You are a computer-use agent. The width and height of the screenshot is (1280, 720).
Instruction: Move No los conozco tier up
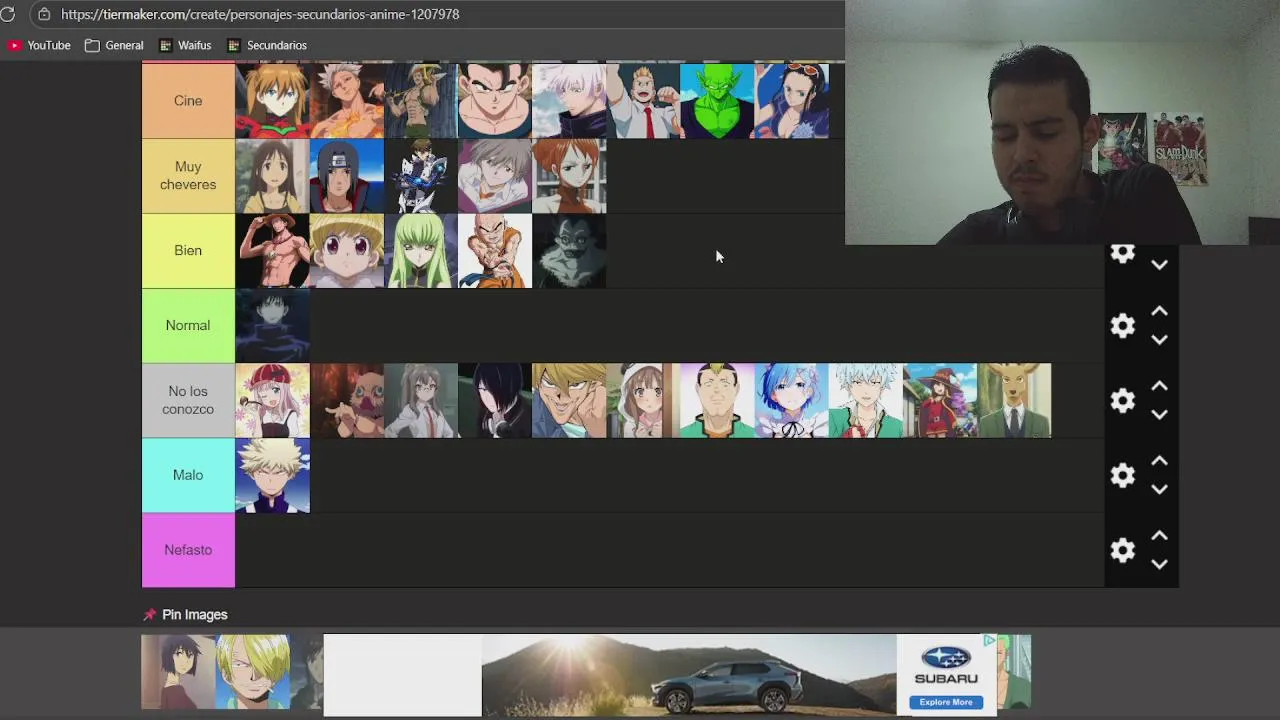click(1159, 386)
